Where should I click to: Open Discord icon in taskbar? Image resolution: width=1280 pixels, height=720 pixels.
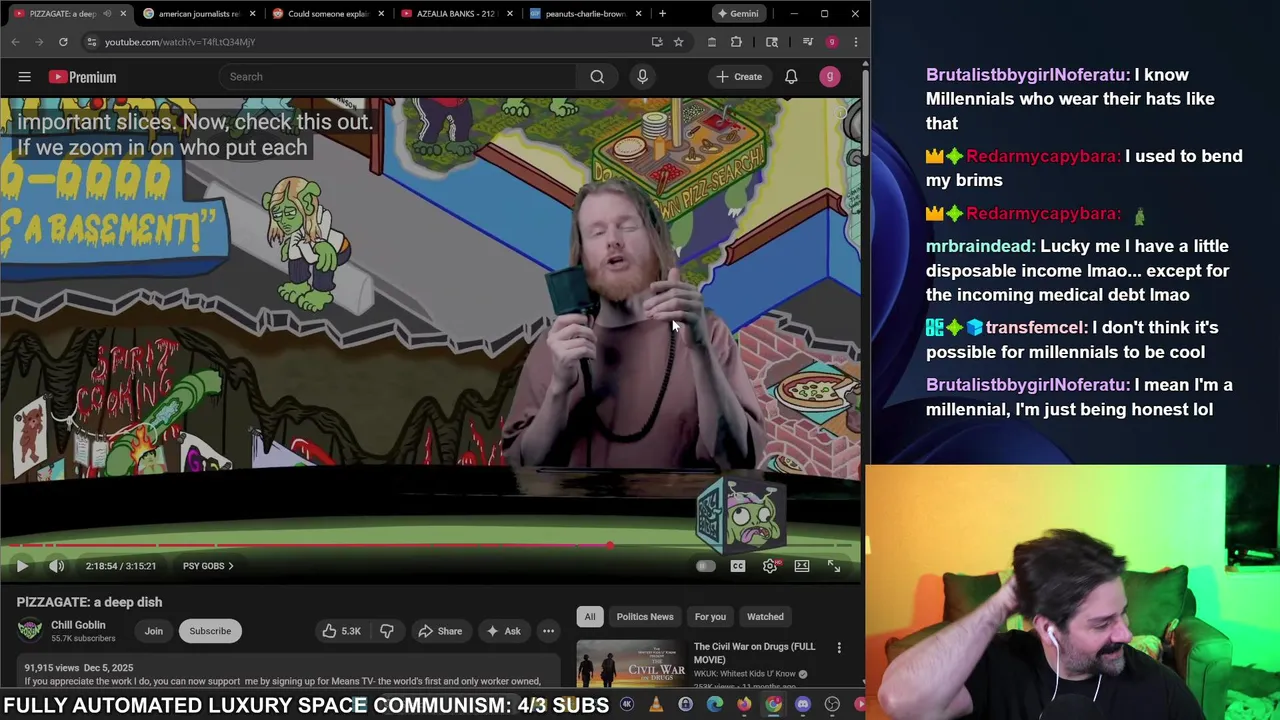point(803,705)
